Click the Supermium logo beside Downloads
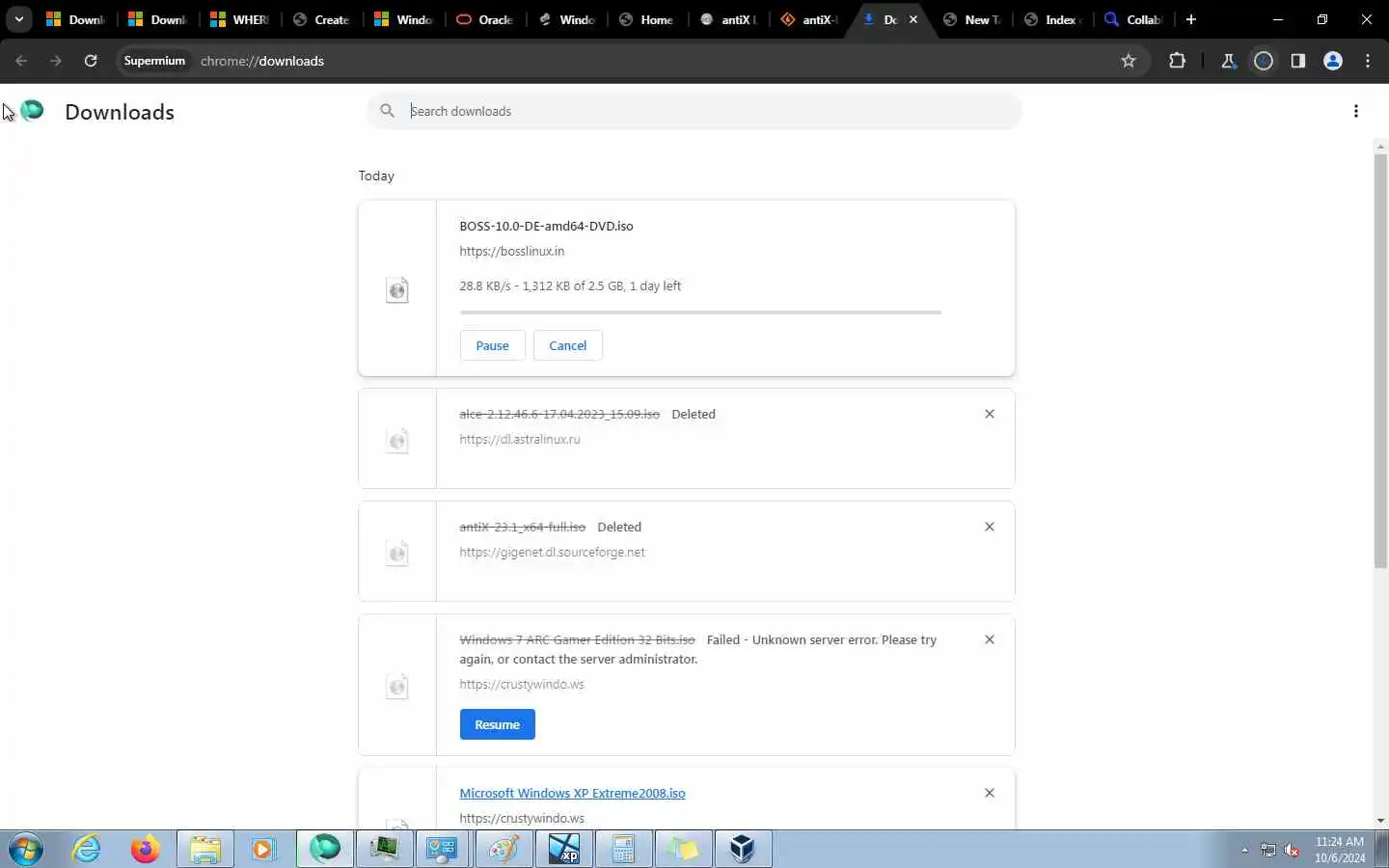This screenshot has width=1389, height=868. 32,111
